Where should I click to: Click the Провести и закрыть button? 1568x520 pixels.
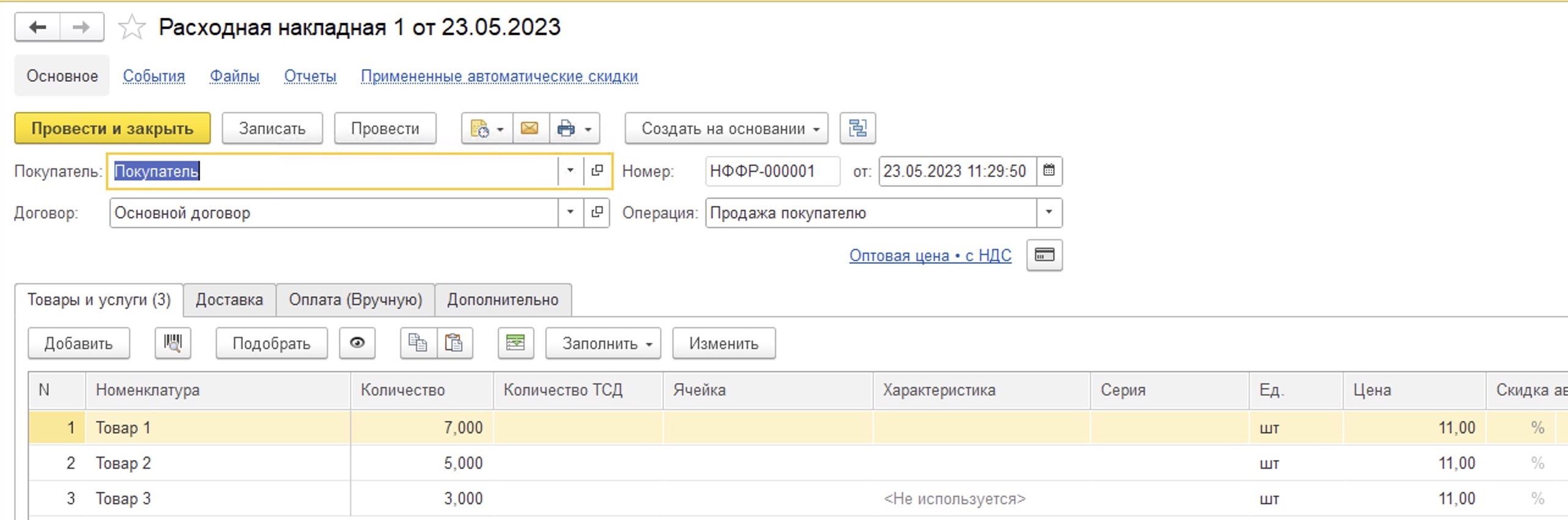tap(112, 128)
